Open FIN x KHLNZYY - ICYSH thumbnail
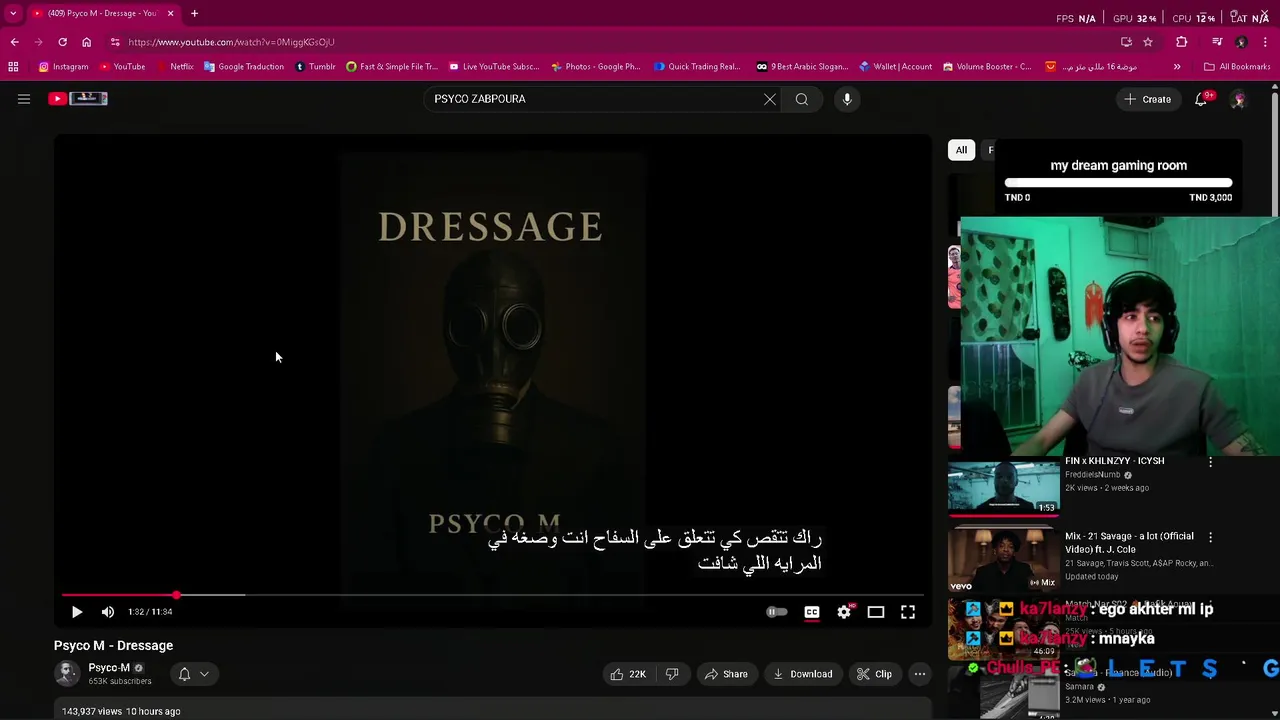Viewport: 1280px width, 720px height. pos(1003,486)
